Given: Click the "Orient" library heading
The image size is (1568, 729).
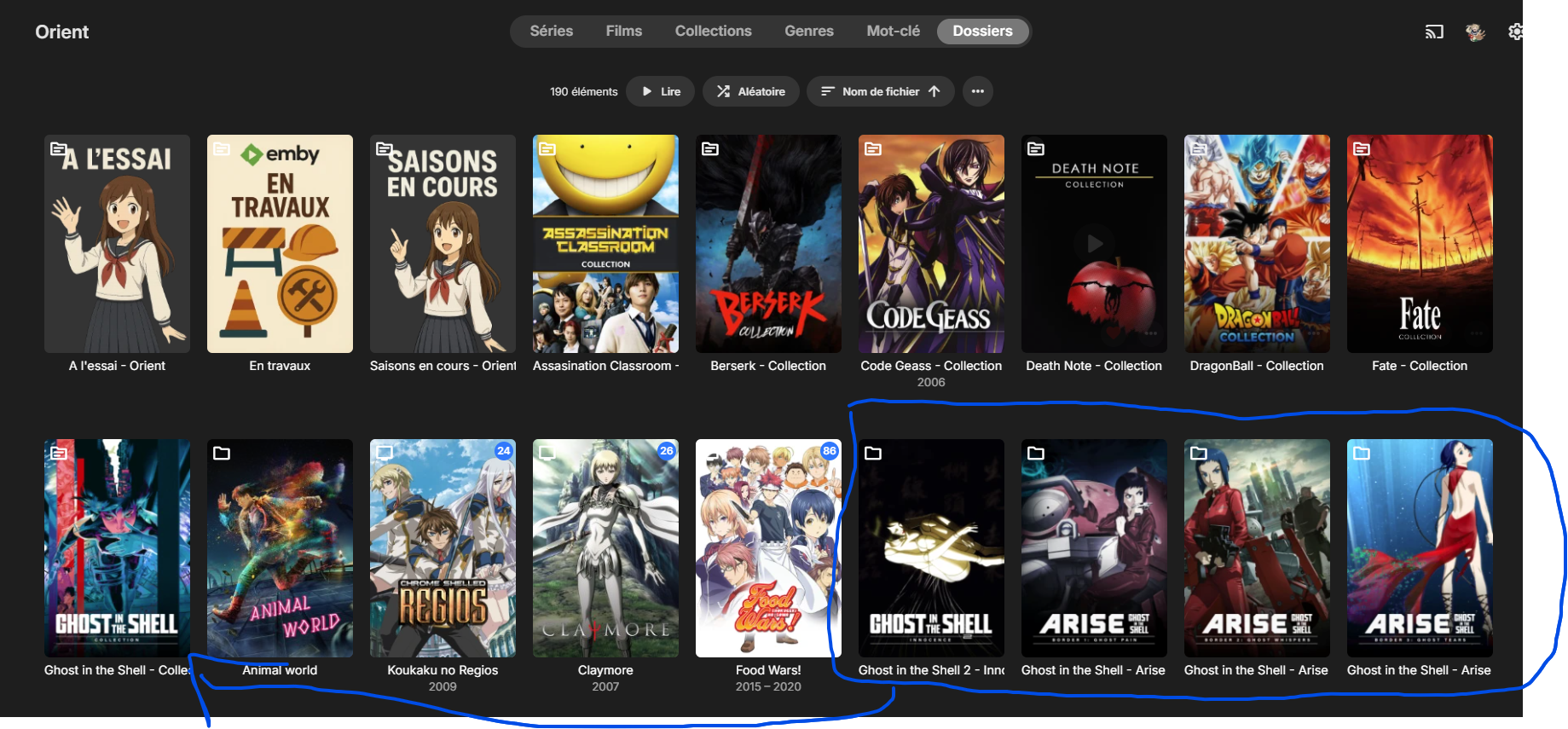Looking at the screenshot, I should 62,32.
